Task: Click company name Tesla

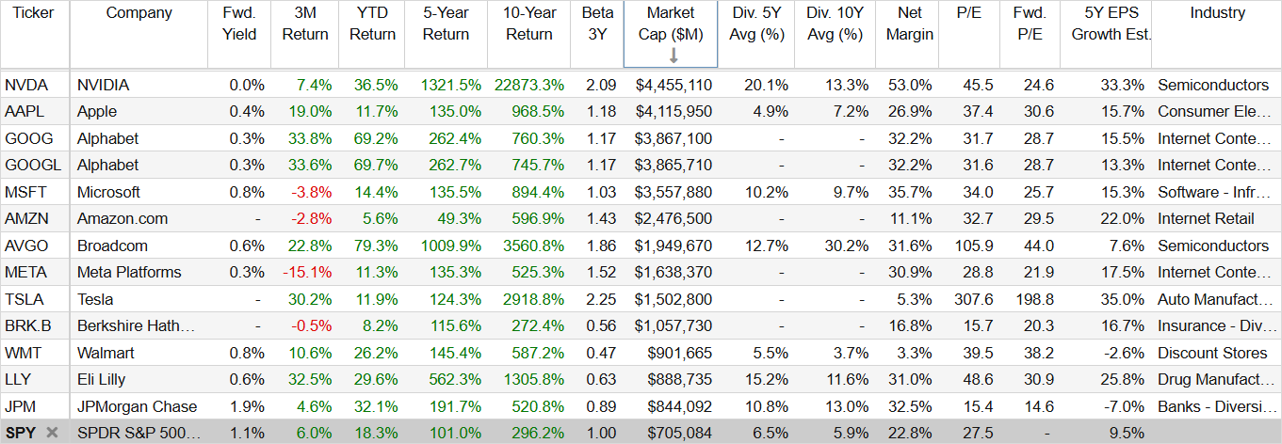Action: click(x=95, y=299)
